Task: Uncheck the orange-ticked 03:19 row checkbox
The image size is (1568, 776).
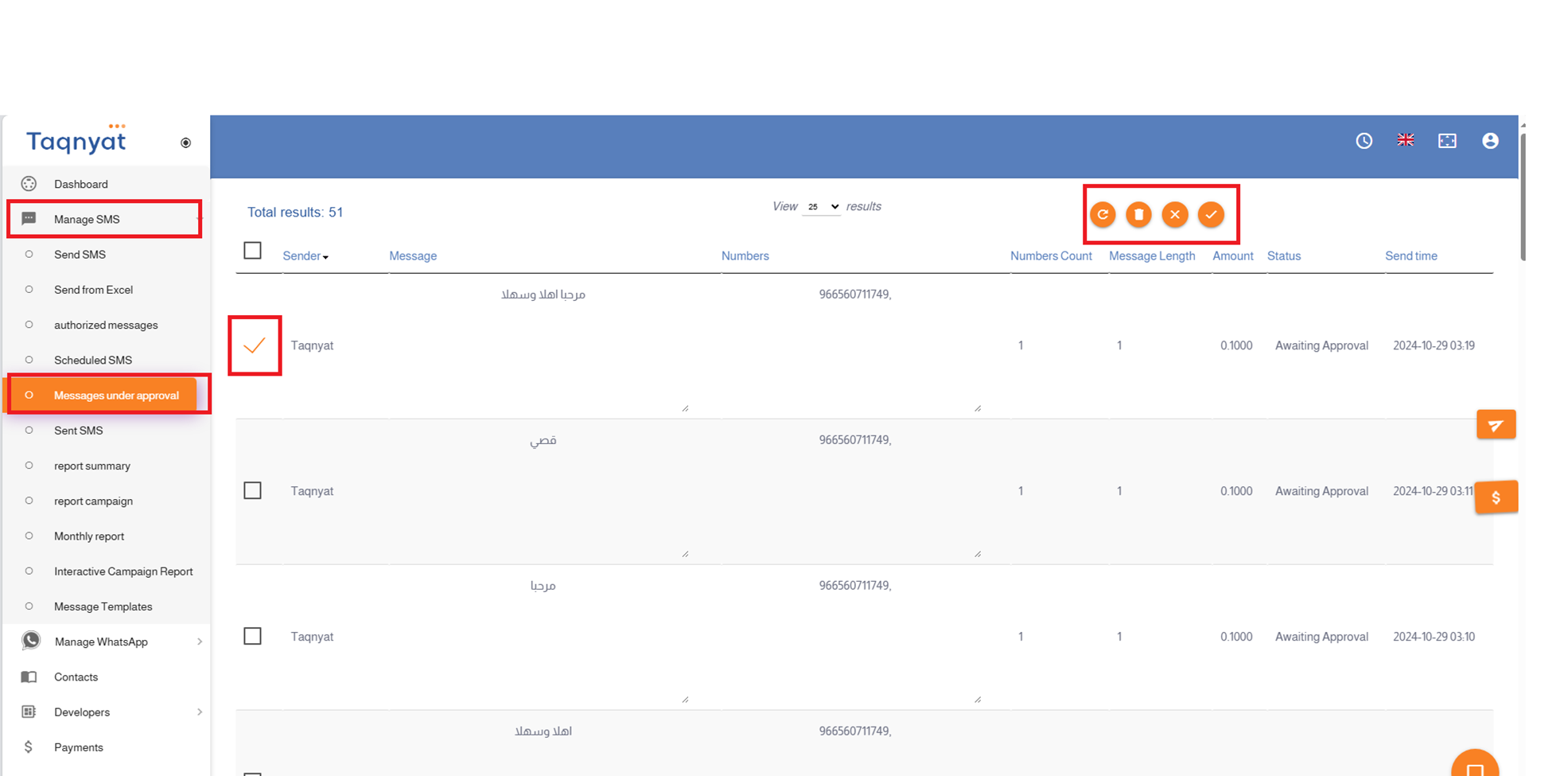Action: (x=255, y=345)
